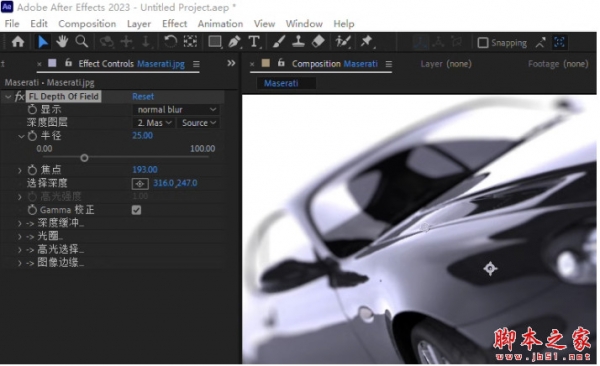Switch to the Layer (none) tab

(446, 64)
